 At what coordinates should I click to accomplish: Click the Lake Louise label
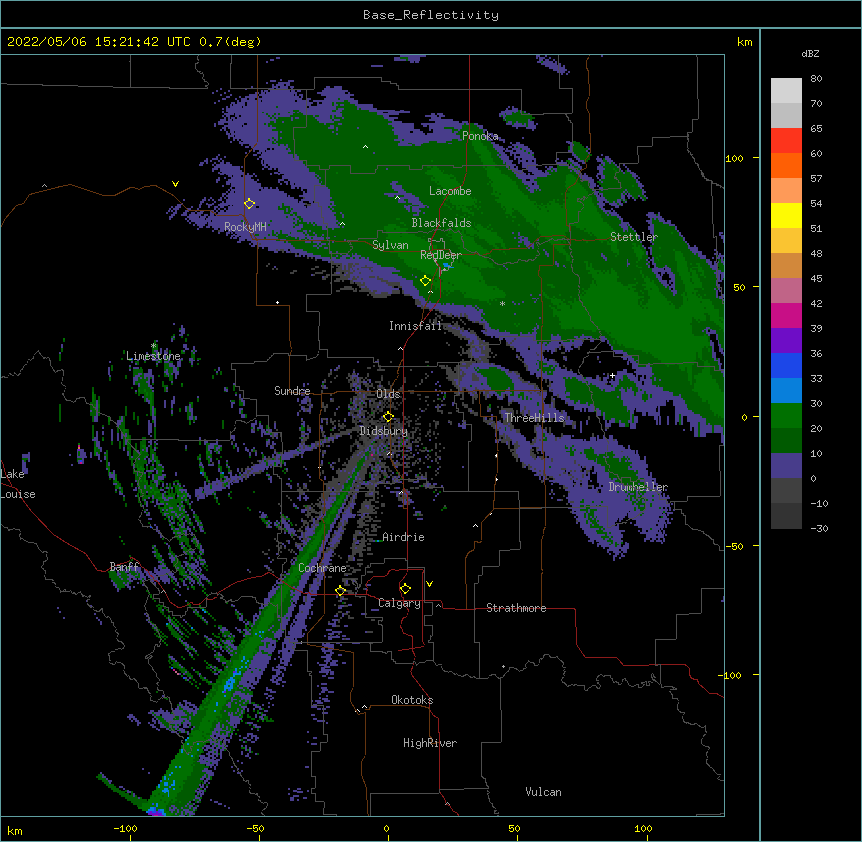[x=18, y=484]
